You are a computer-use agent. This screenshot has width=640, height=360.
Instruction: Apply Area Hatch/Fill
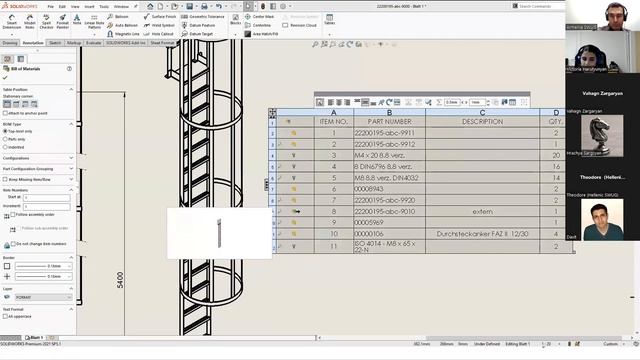261,34
